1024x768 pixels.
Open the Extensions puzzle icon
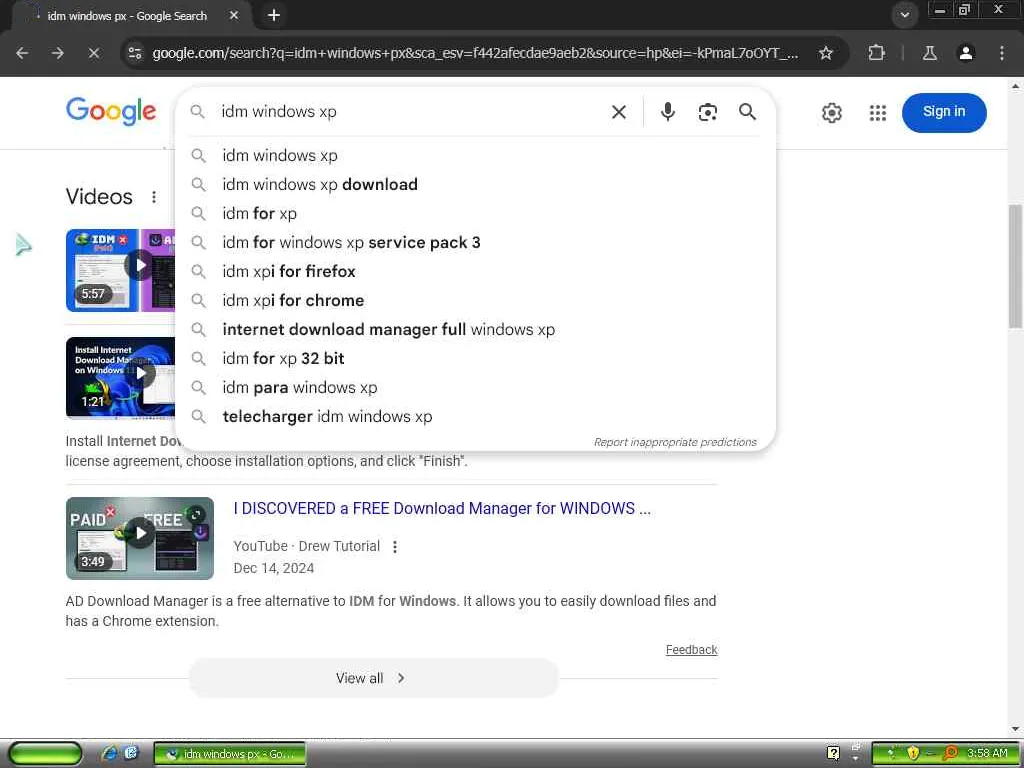click(876, 53)
